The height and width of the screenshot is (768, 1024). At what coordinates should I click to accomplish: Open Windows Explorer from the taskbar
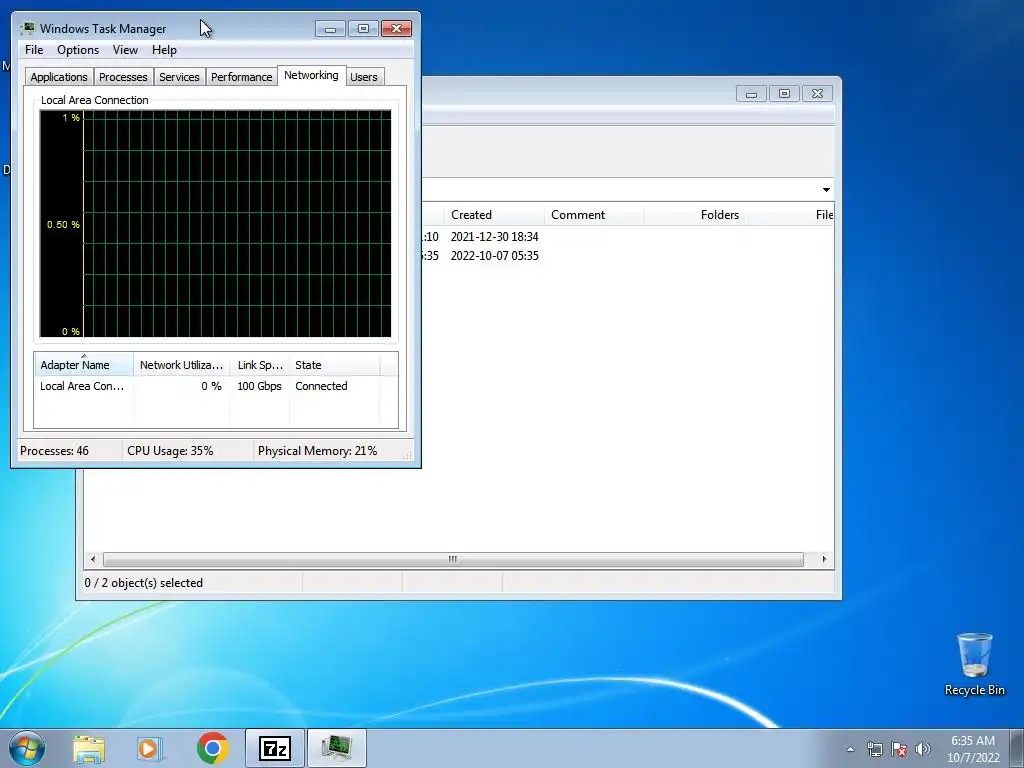(x=89, y=748)
